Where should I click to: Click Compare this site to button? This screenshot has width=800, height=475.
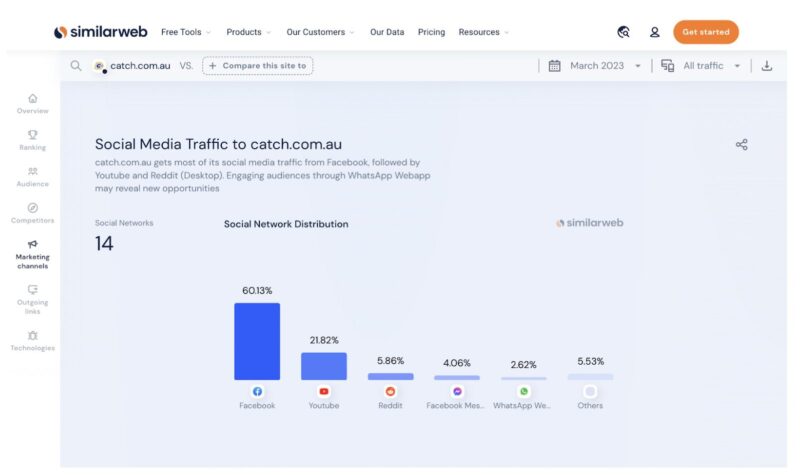click(x=258, y=66)
